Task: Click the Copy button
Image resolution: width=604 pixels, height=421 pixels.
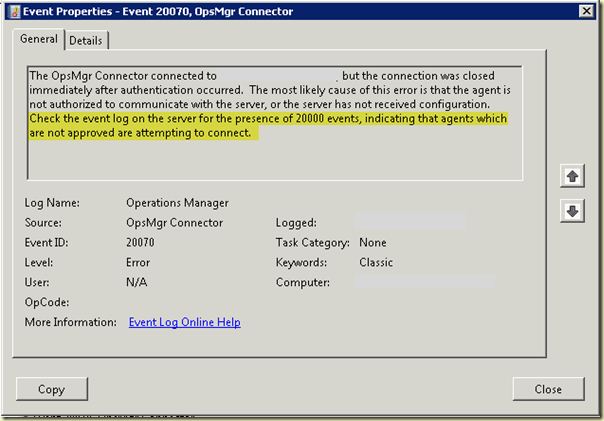Action: [x=52, y=389]
